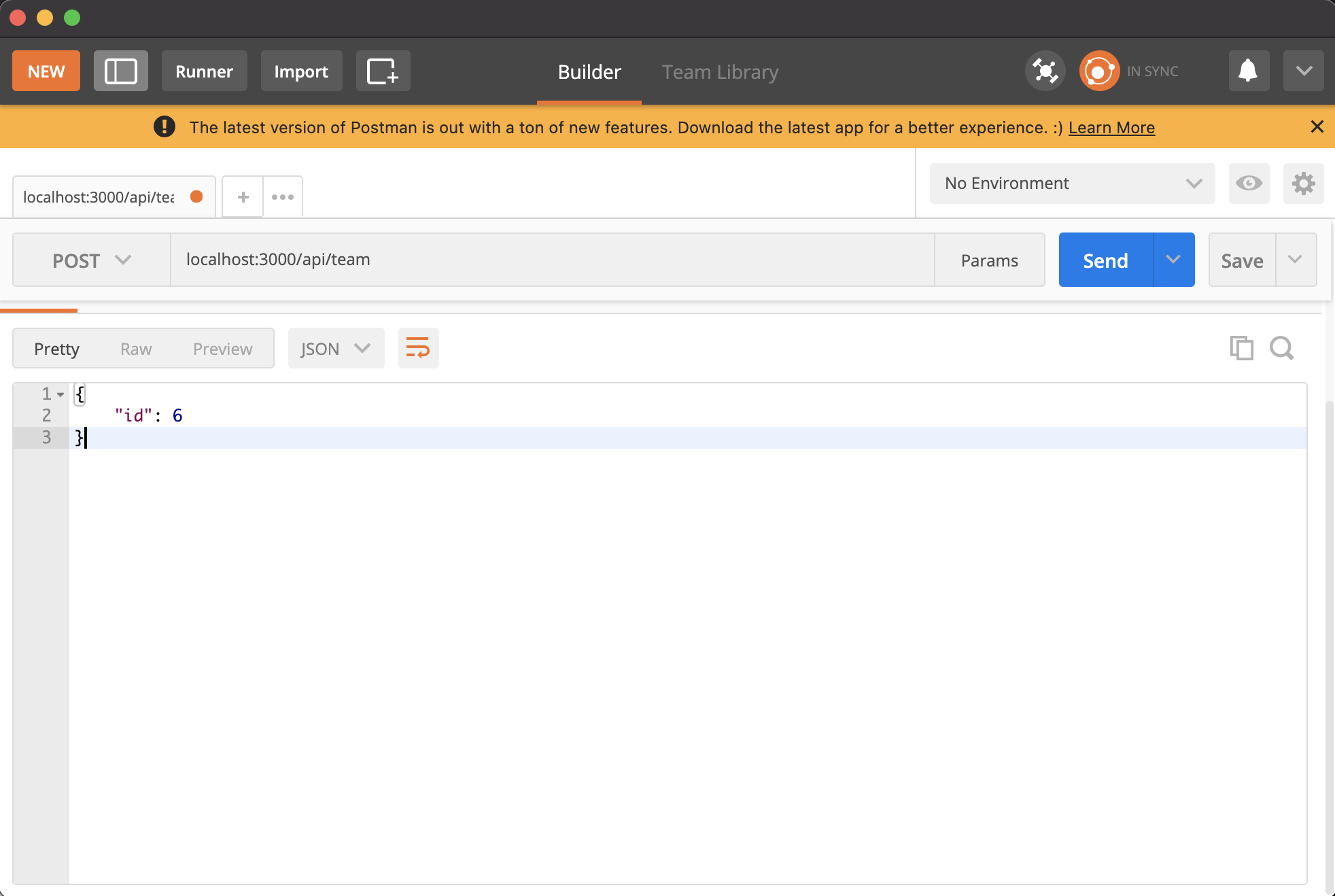Click the request URL input field
1335x896 pixels.
pyautogui.click(x=552, y=260)
